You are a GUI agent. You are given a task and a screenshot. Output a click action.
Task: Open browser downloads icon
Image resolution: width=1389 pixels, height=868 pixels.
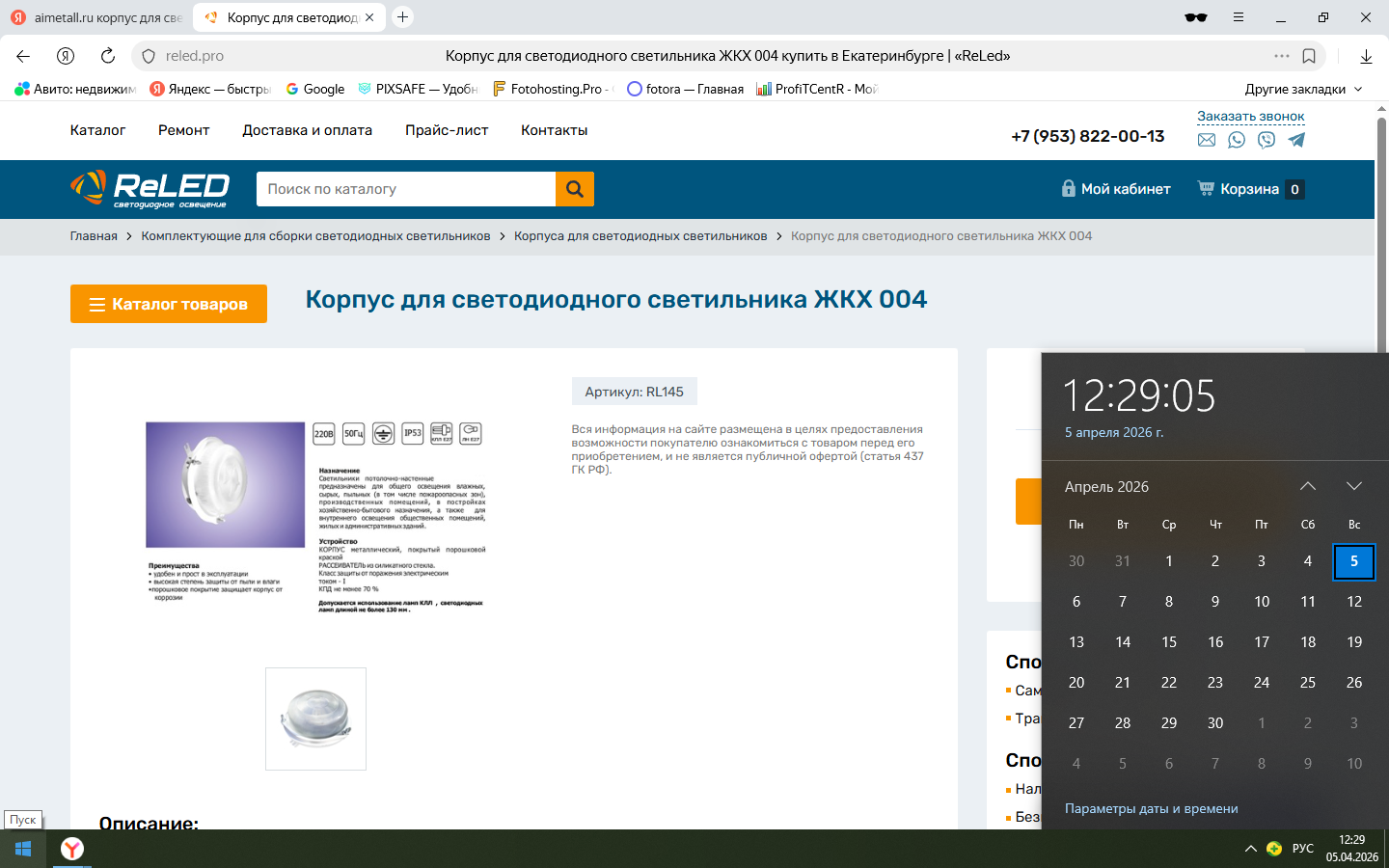(x=1366, y=56)
